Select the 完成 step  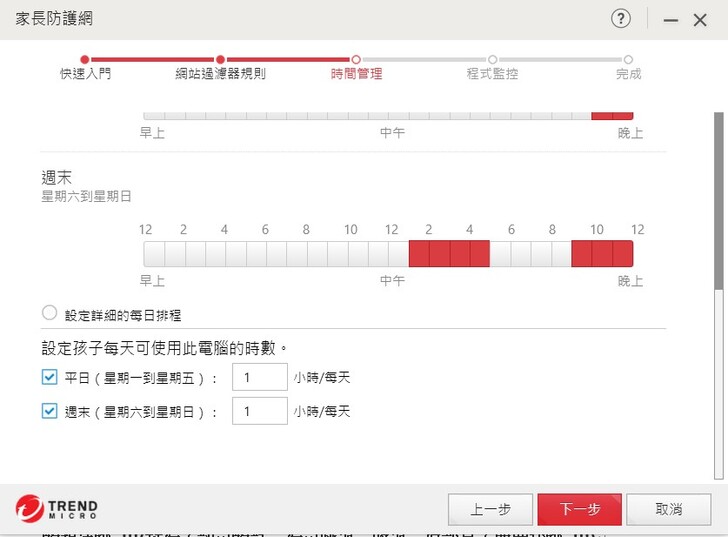click(628, 67)
